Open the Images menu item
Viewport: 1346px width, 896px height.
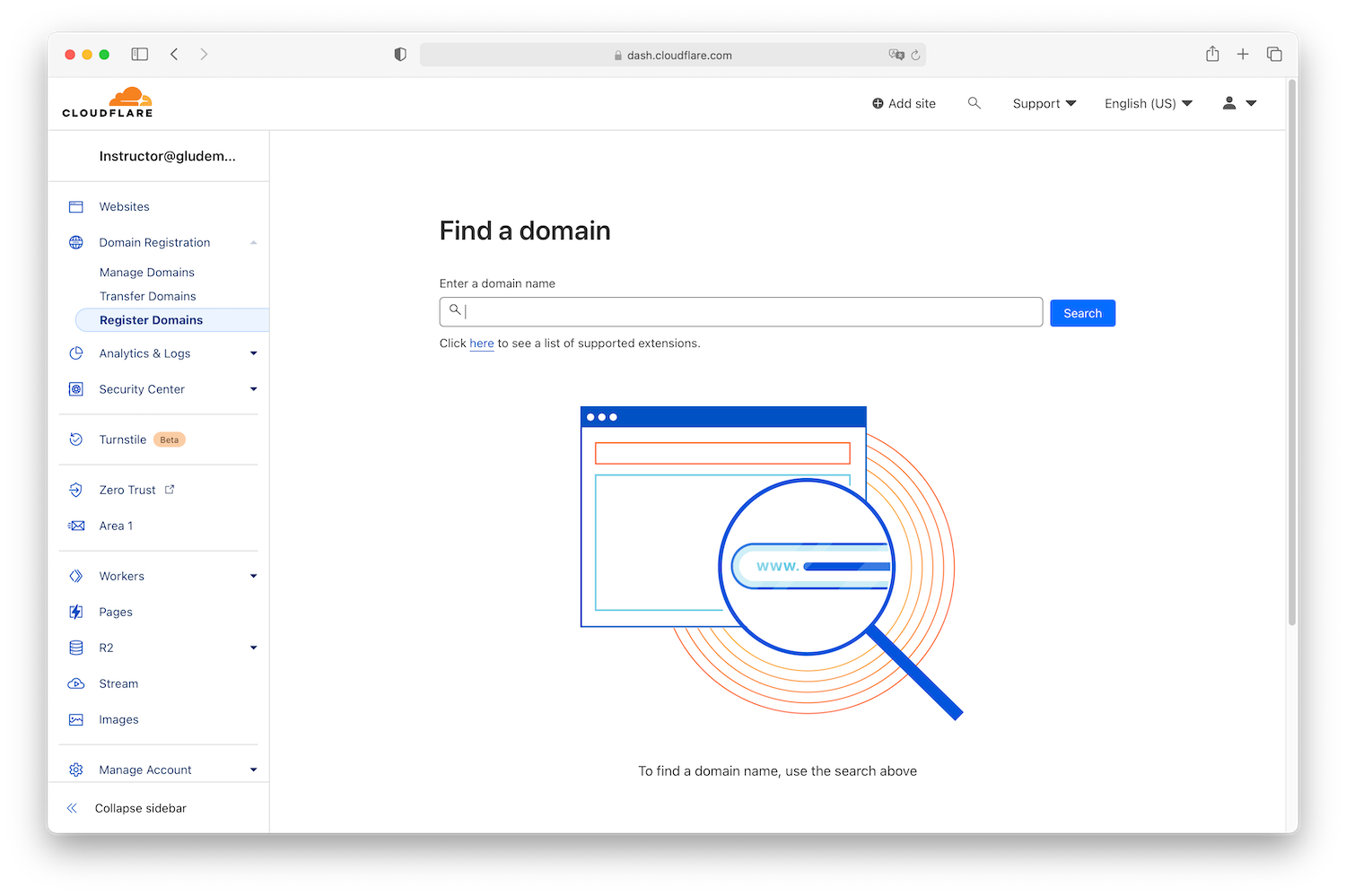[118, 720]
